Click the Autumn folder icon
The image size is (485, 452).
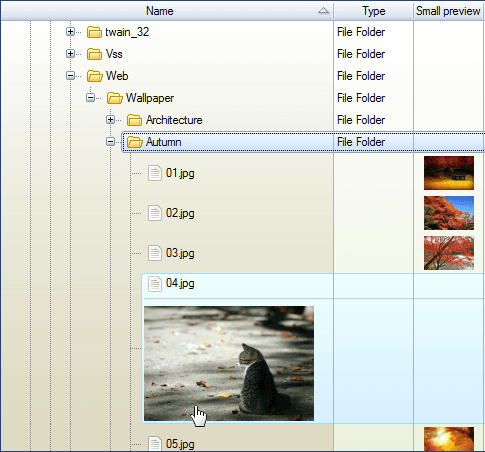[x=135, y=142]
